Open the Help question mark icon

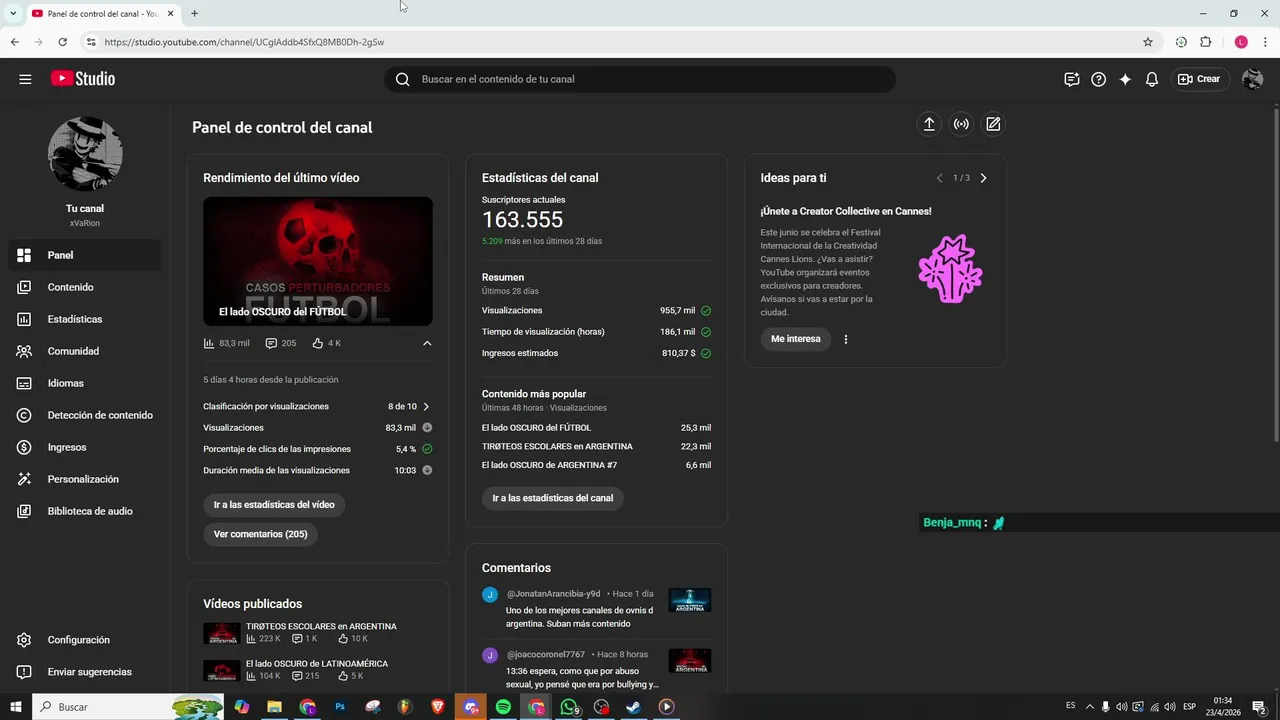tap(1098, 79)
